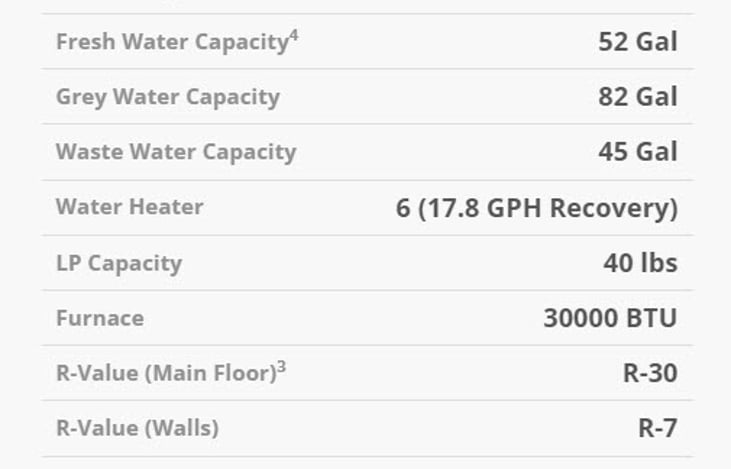Open footnote 4 beside Fresh Water Capacity
Viewport: 731px width, 469px height.
tap(294, 37)
